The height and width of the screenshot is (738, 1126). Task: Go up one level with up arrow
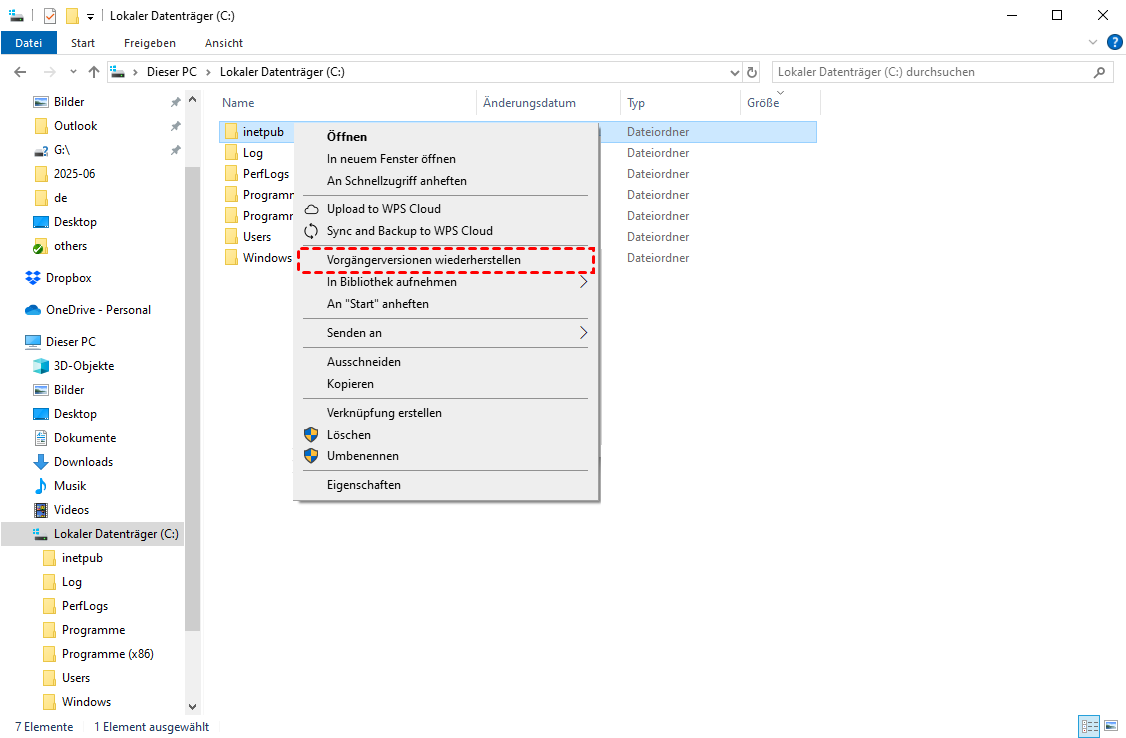(x=93, y=72)
